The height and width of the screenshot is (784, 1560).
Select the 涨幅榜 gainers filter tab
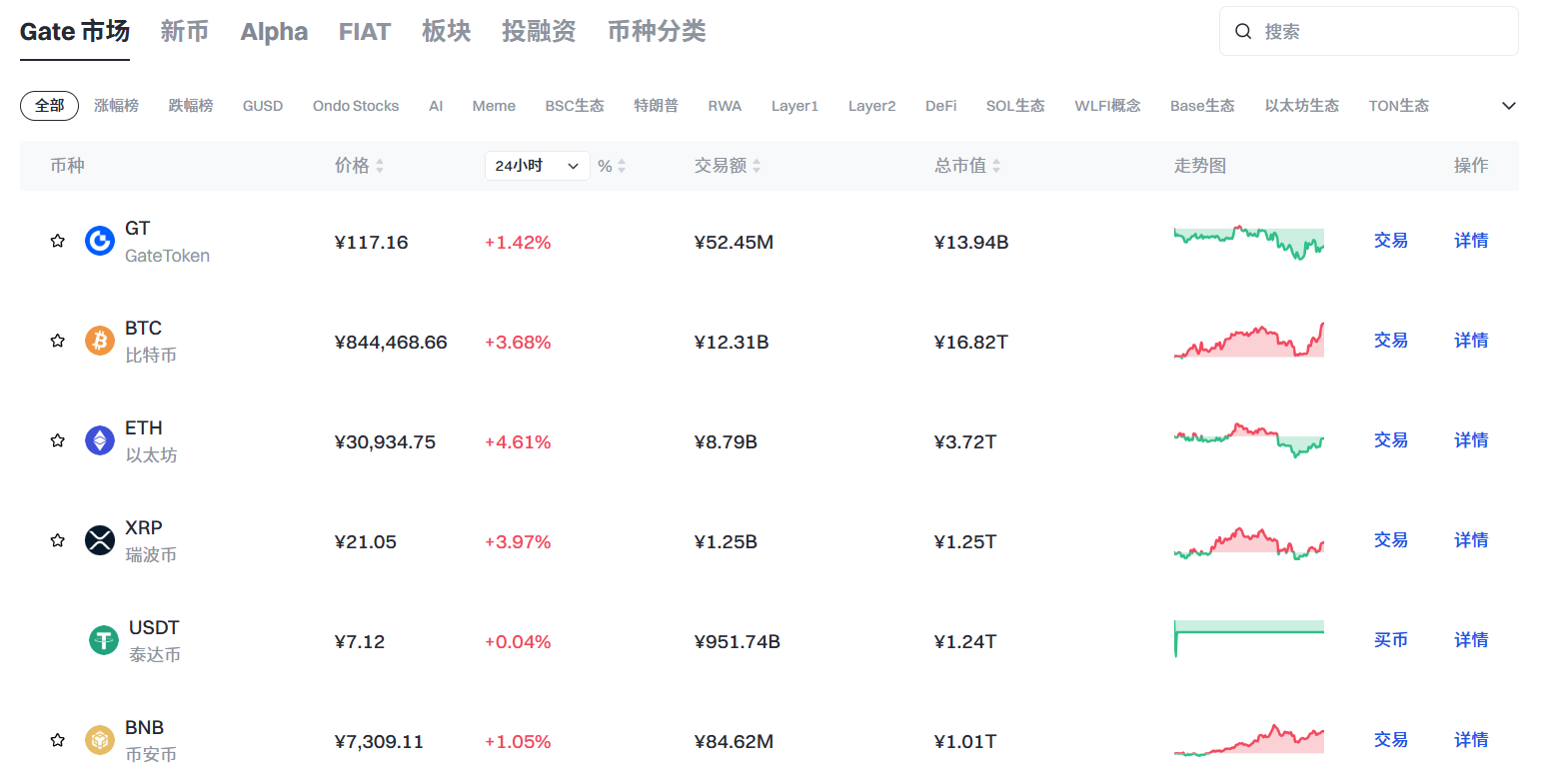point(116,106)
